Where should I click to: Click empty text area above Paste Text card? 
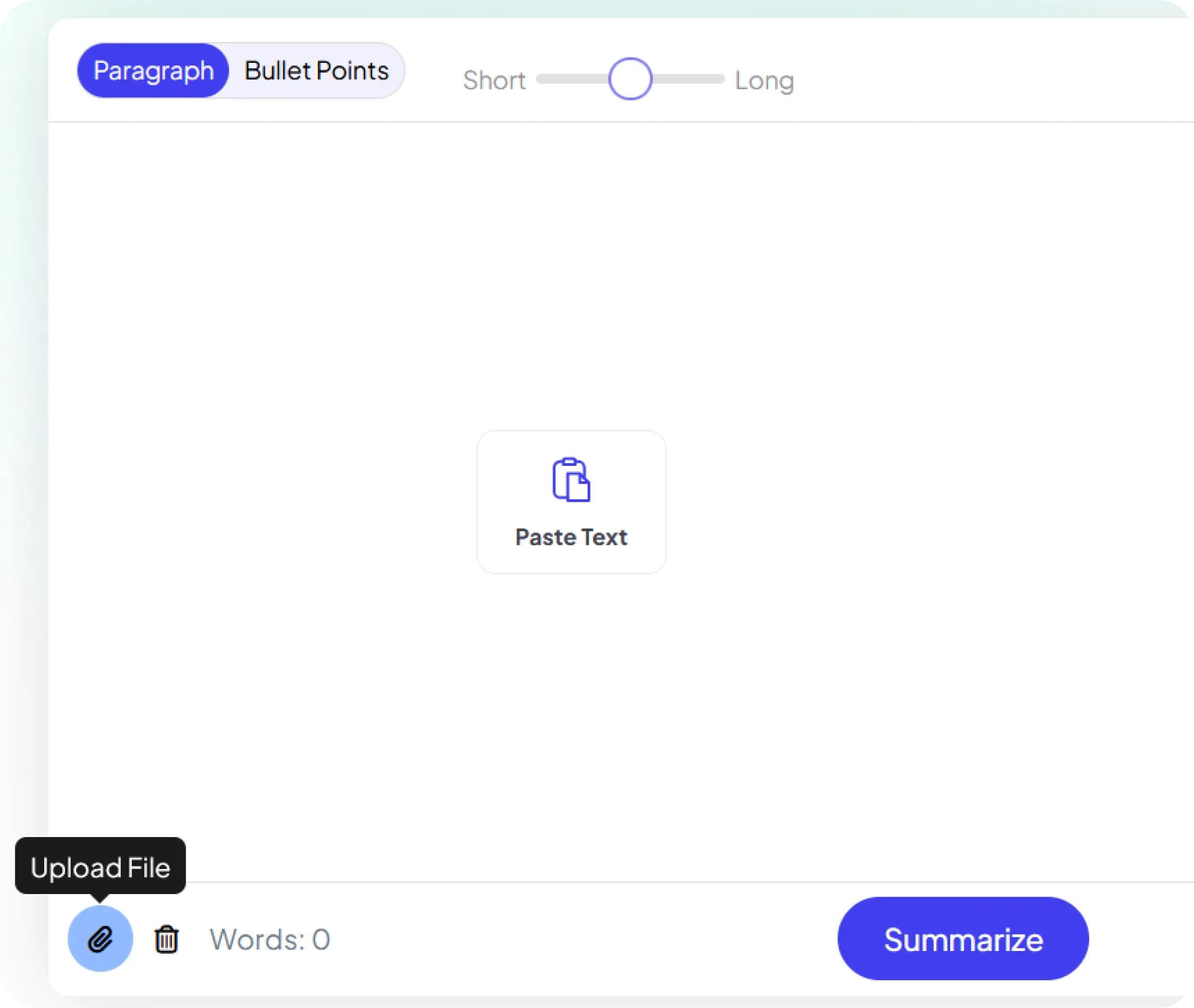pos(571,274)
